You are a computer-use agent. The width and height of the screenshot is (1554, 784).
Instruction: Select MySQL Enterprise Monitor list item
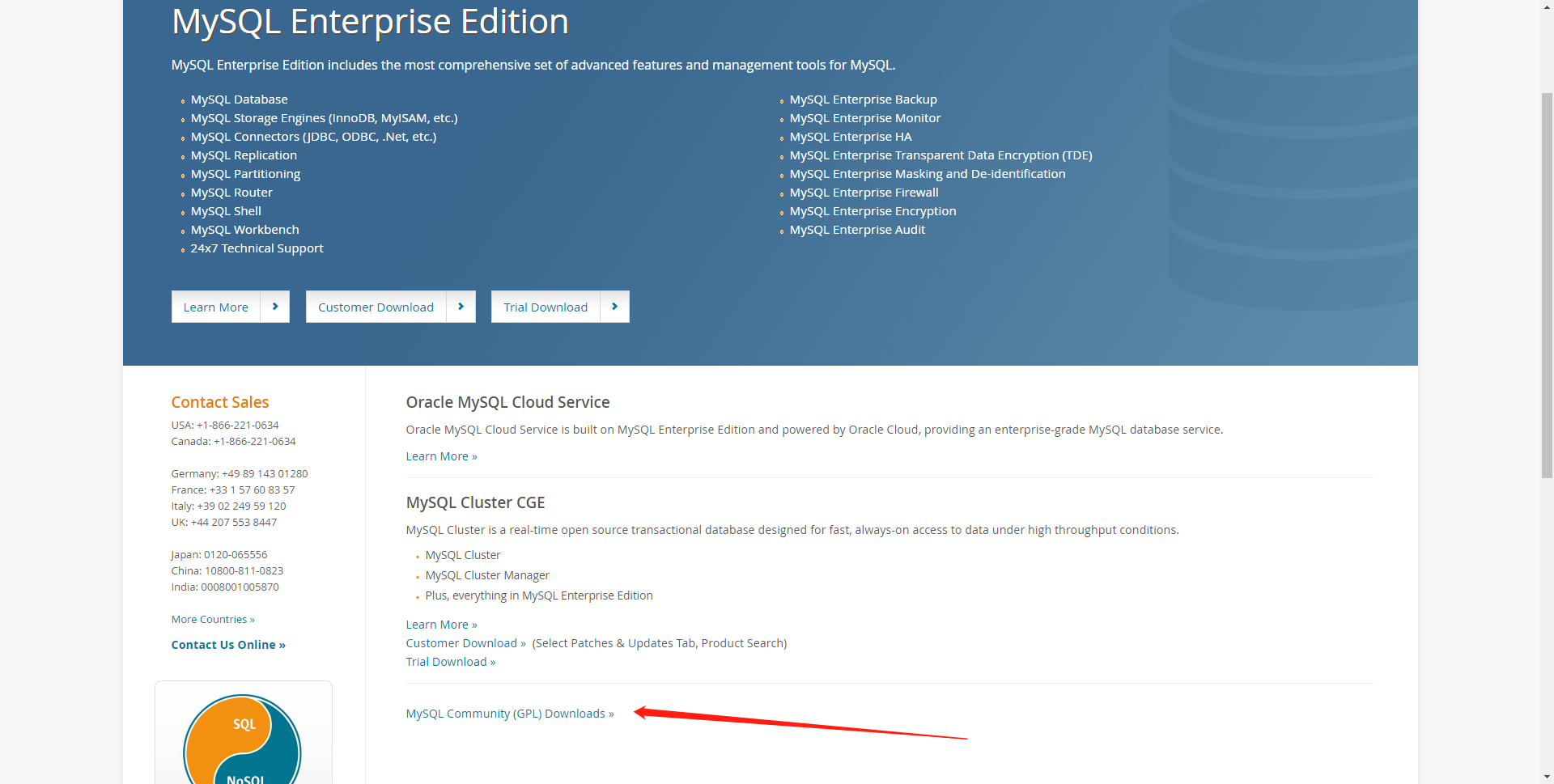(x=865, y=118)
